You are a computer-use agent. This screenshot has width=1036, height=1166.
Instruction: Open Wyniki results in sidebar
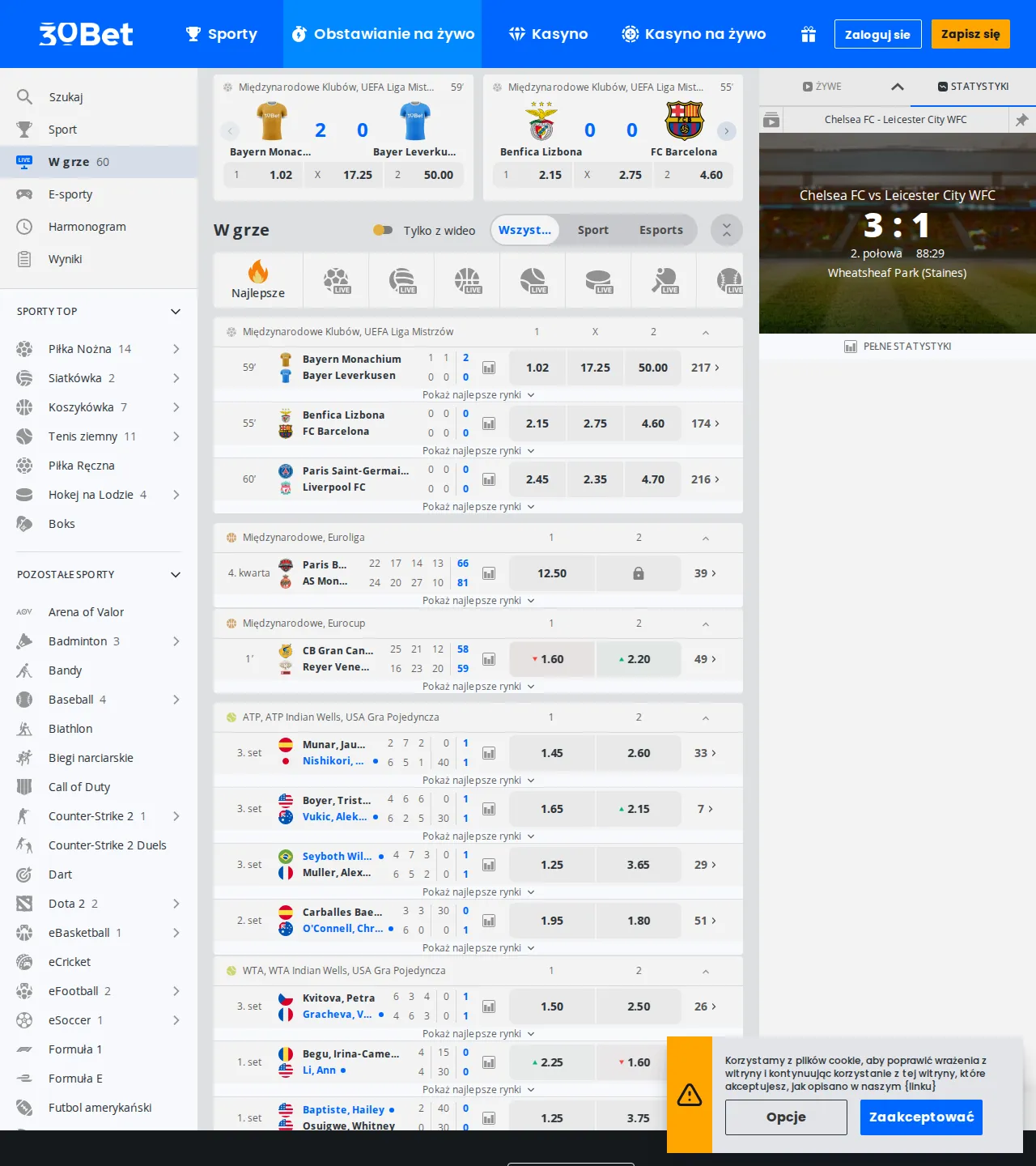point(99,259)
